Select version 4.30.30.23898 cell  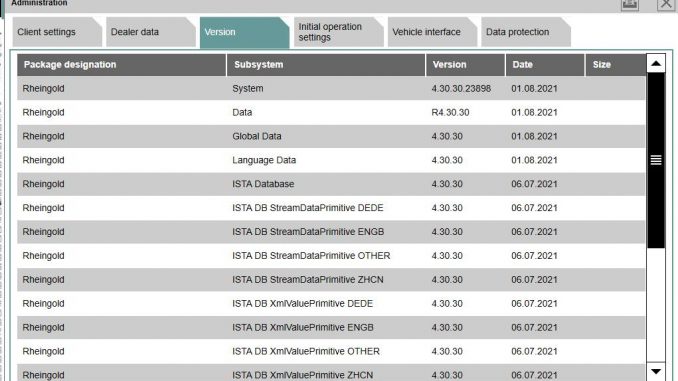coord(461,89)
